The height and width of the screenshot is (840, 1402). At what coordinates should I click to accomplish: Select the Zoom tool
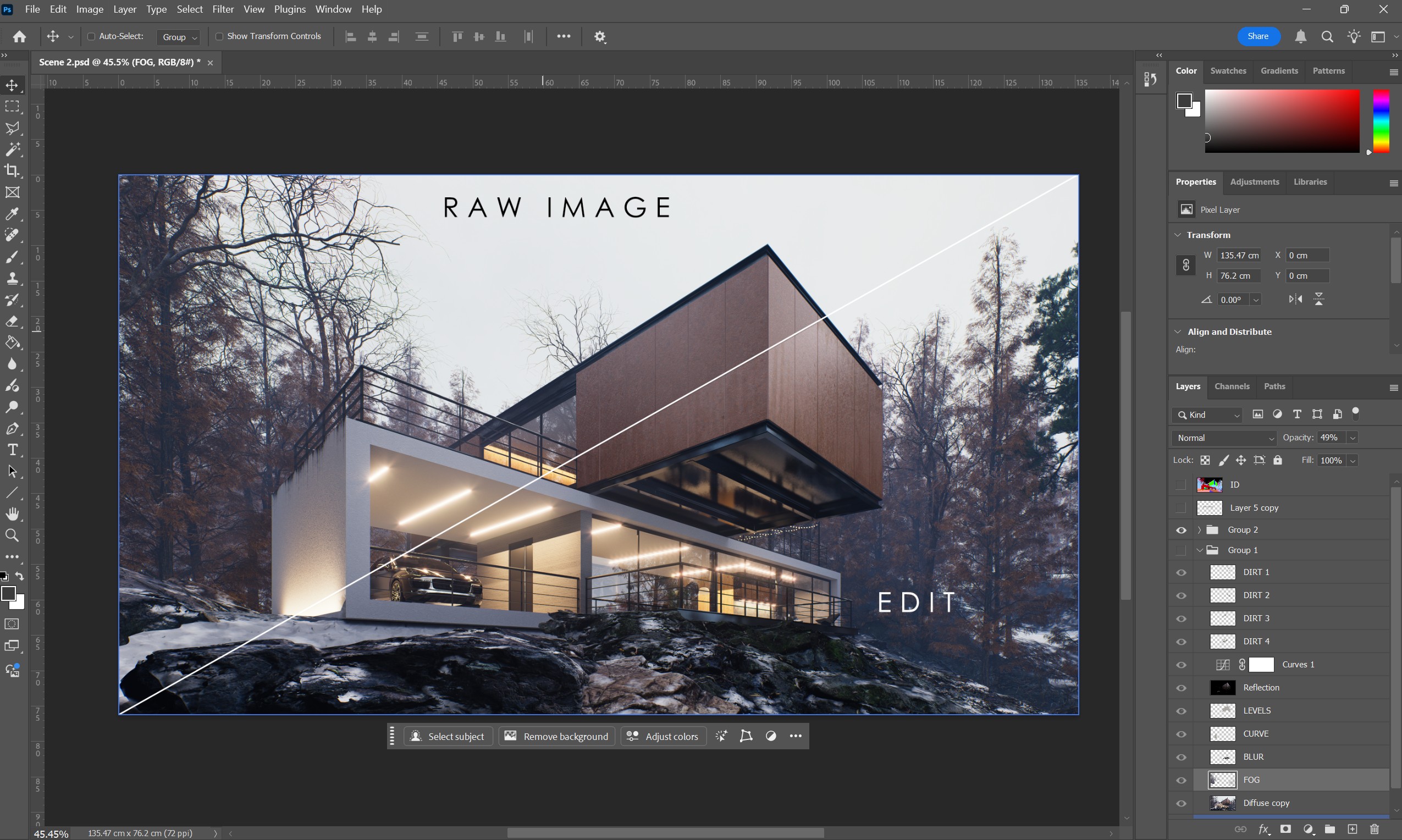click(12, 535)
